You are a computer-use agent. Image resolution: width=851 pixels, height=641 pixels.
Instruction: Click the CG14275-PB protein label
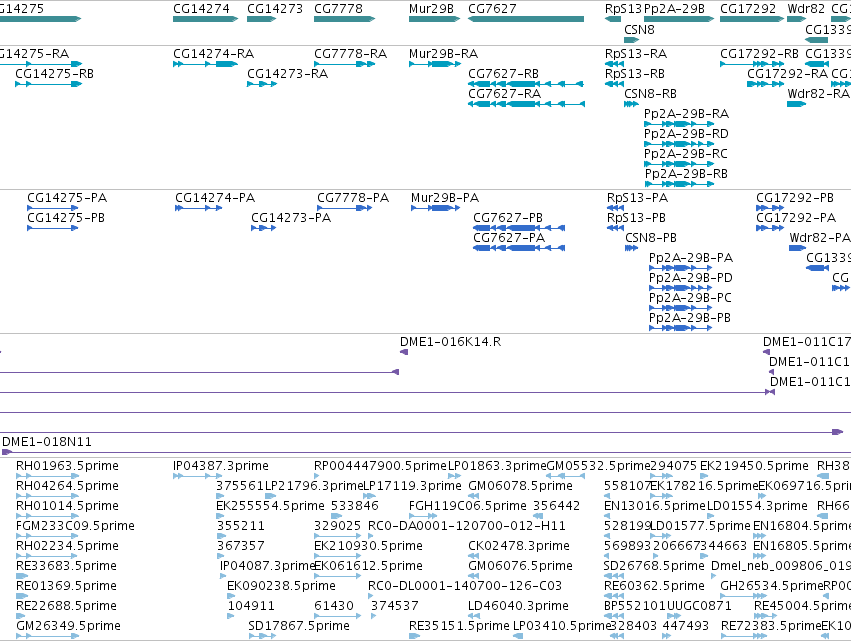tap(66, 218)
